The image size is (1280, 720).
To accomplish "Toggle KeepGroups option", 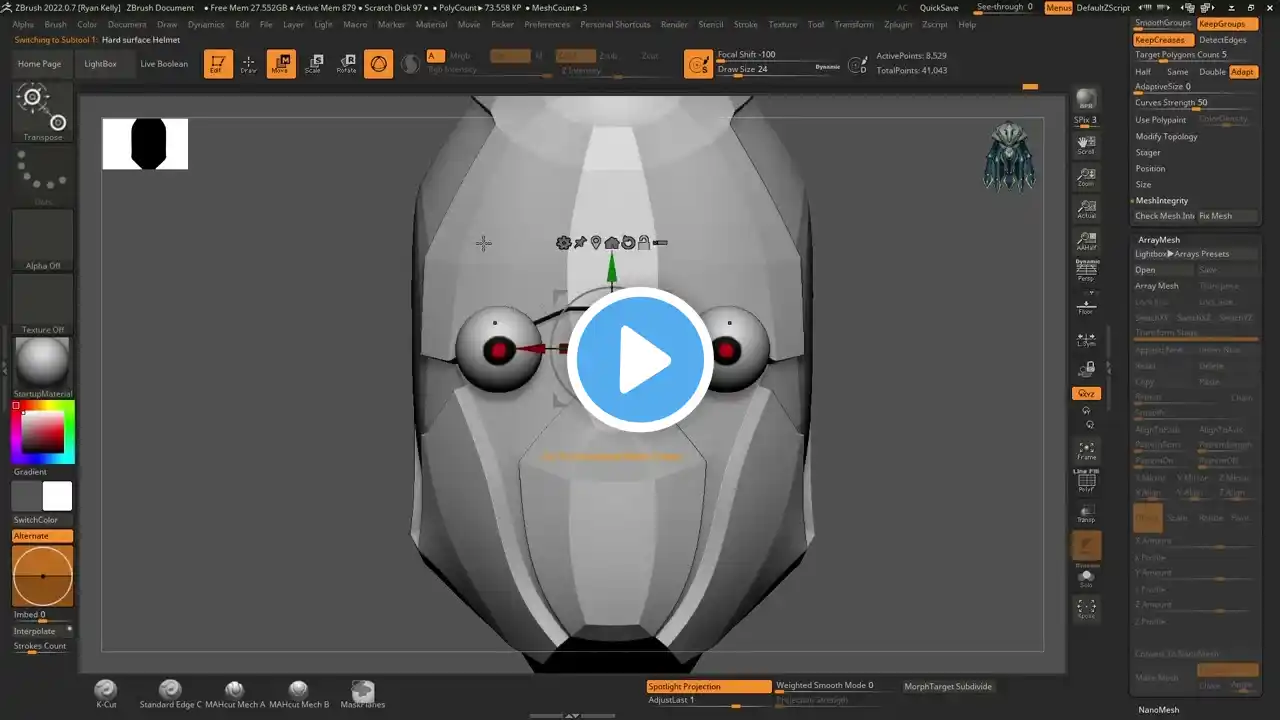I will (x=1227, y=23).
